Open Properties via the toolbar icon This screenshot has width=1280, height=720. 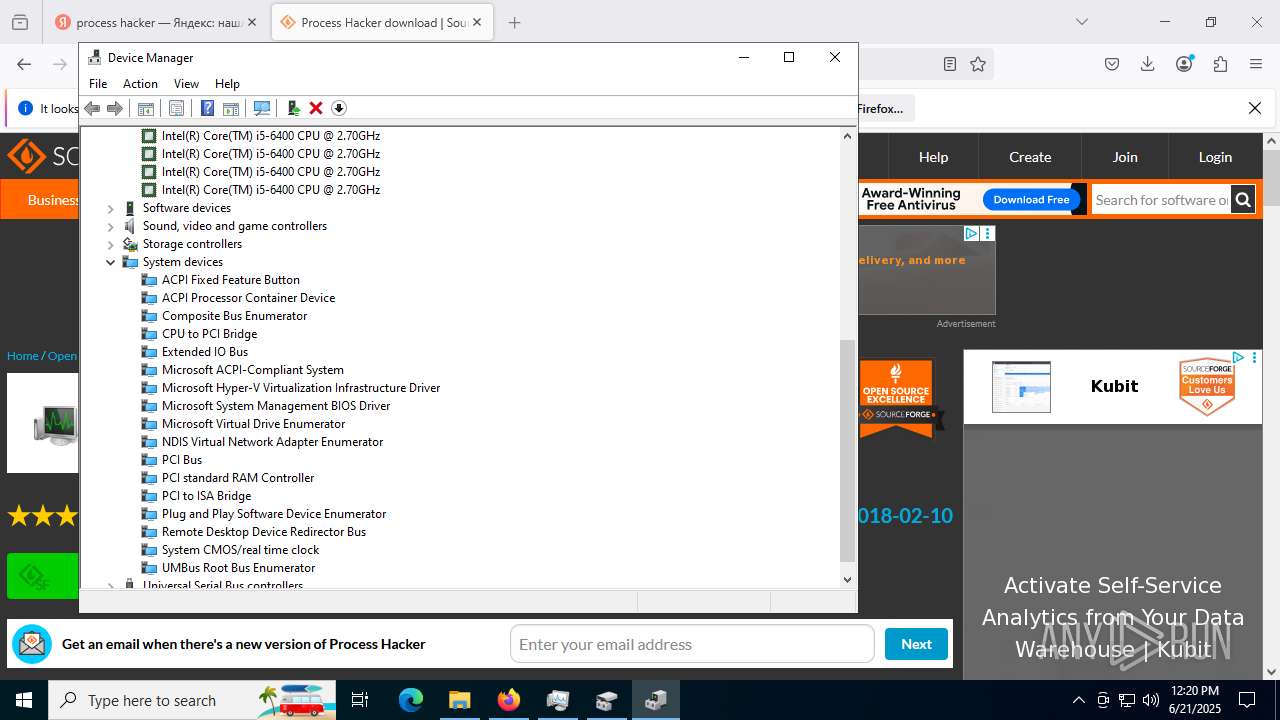coord(177,108)
